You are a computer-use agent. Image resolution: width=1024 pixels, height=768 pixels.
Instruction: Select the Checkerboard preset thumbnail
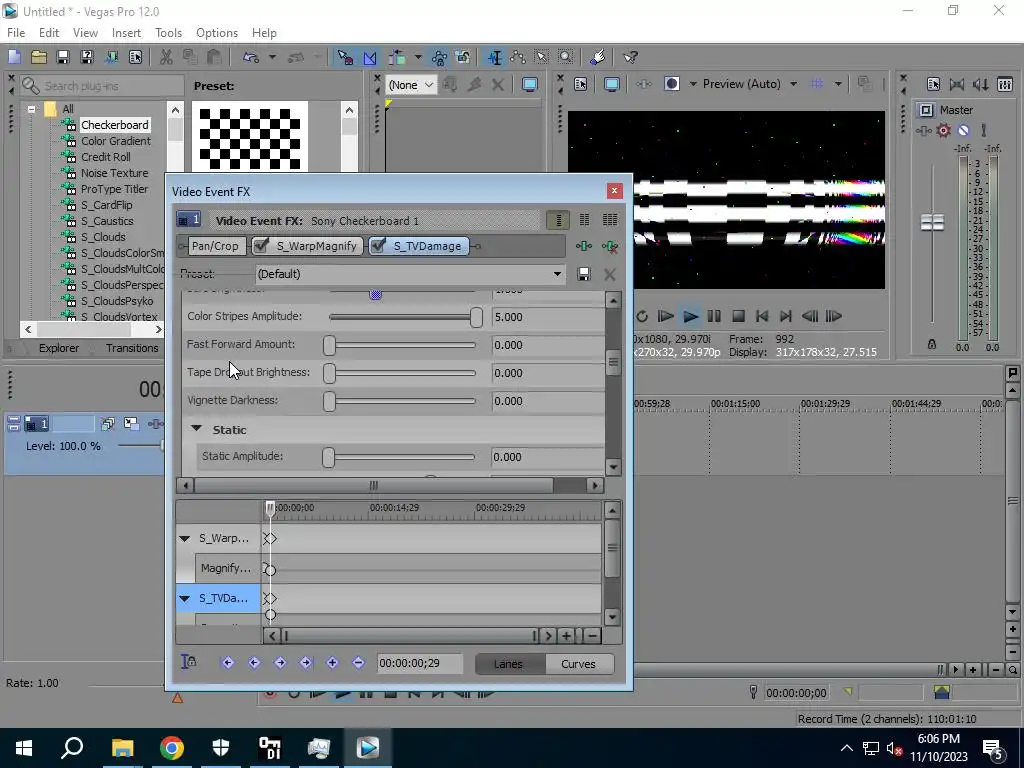pyautogui.click(x=249, y=138)
